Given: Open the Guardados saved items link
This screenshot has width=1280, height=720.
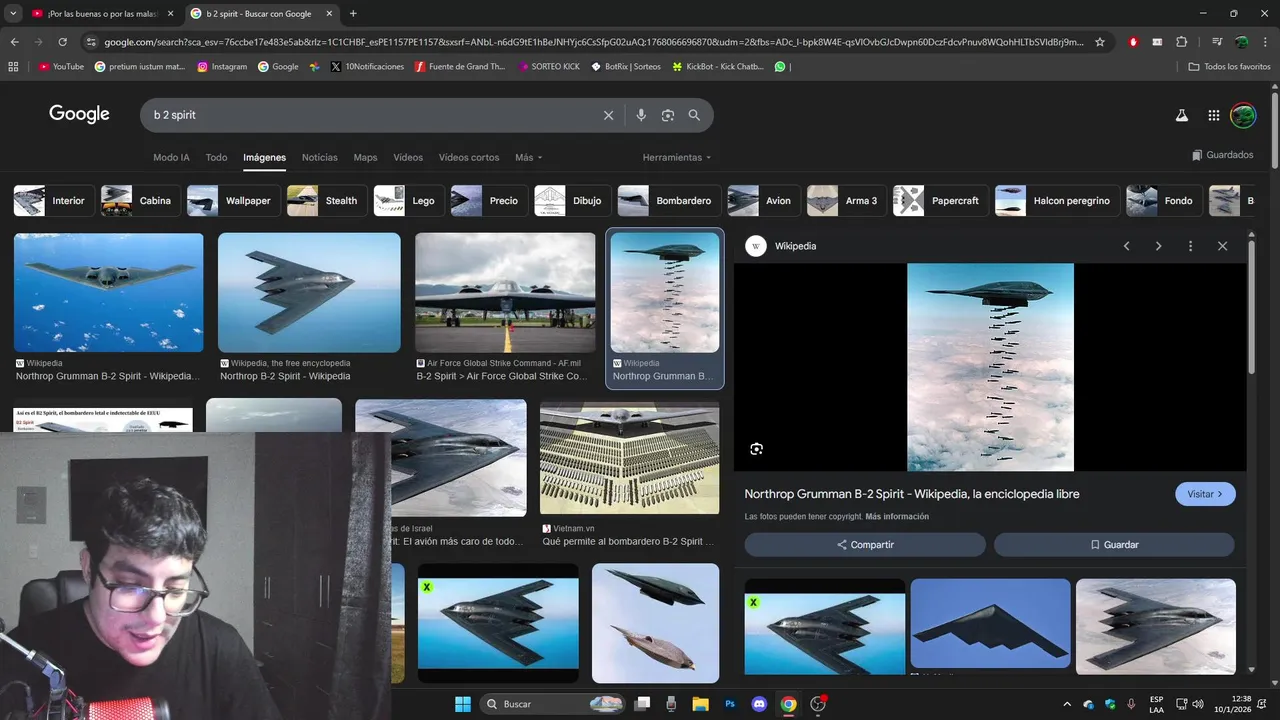Looking at the screenshot, I should coord(1222,155).
